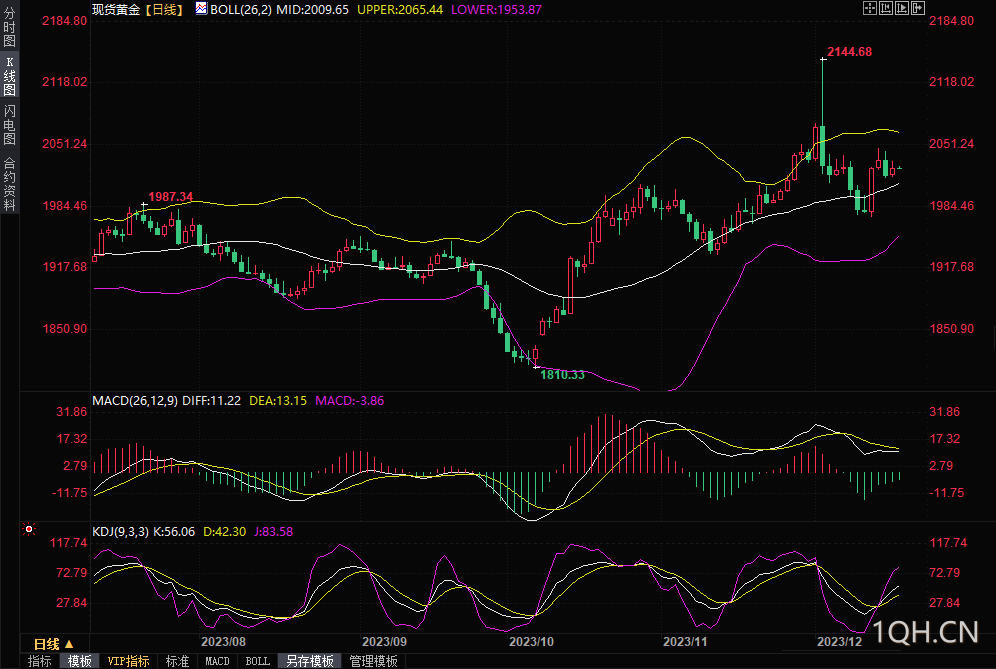This screenshot has width=996, height=669.
Task: Click the exit/pop-out chart icon
Action: coord(917,8)
